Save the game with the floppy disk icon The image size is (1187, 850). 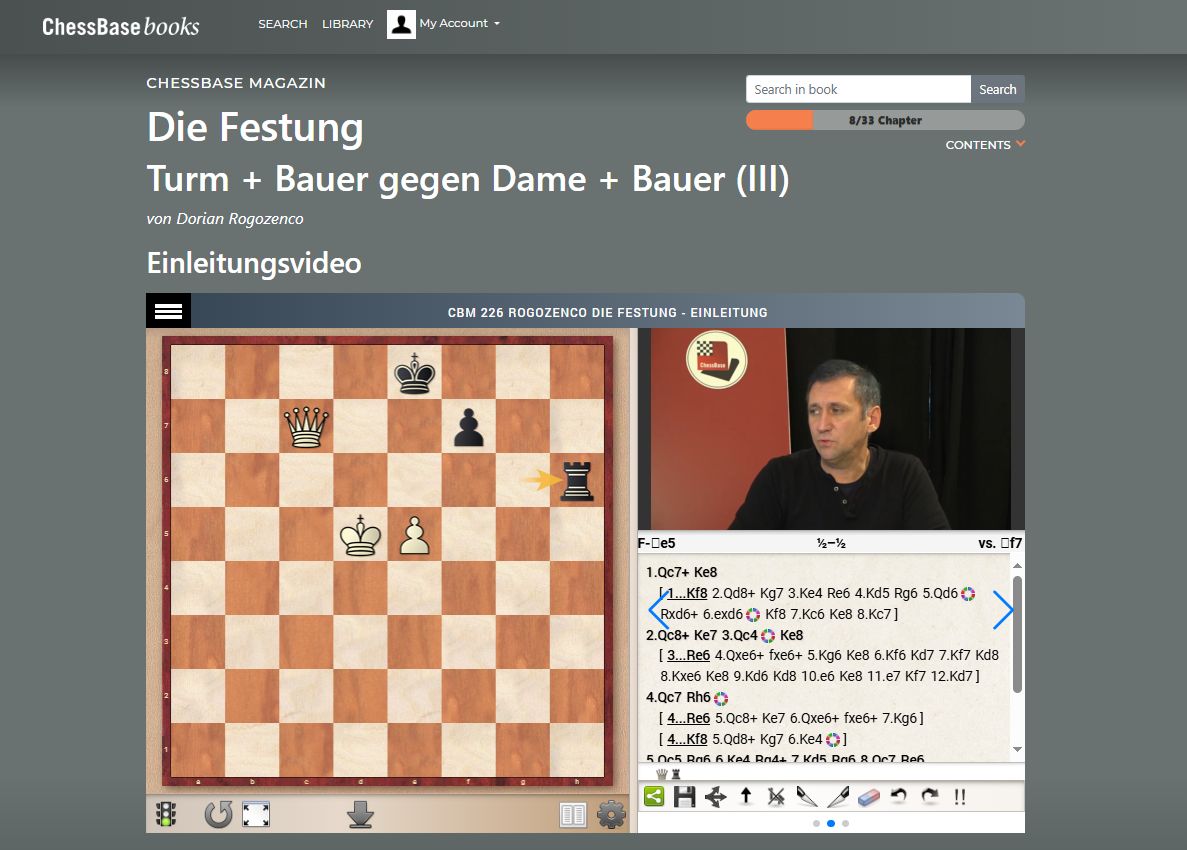[x=684, y=797]
